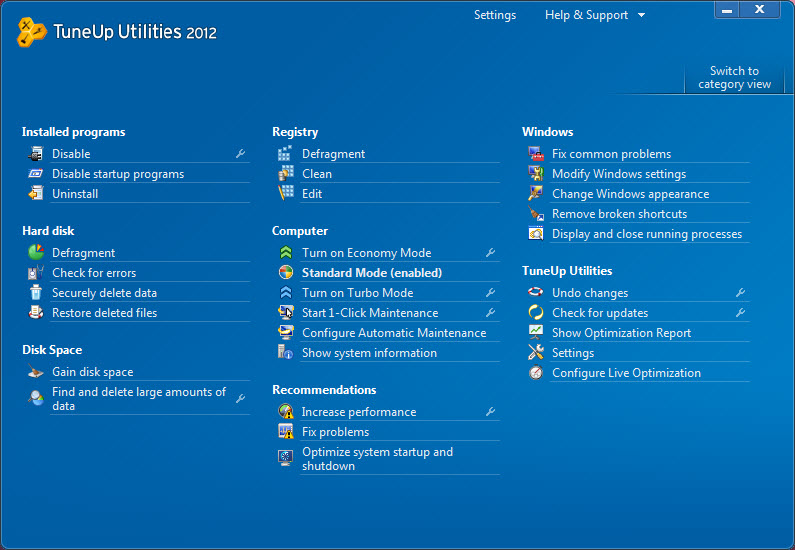Click the wrench next to Economy Mode
The width and height of the screenshot is (795, 550).
490,252
